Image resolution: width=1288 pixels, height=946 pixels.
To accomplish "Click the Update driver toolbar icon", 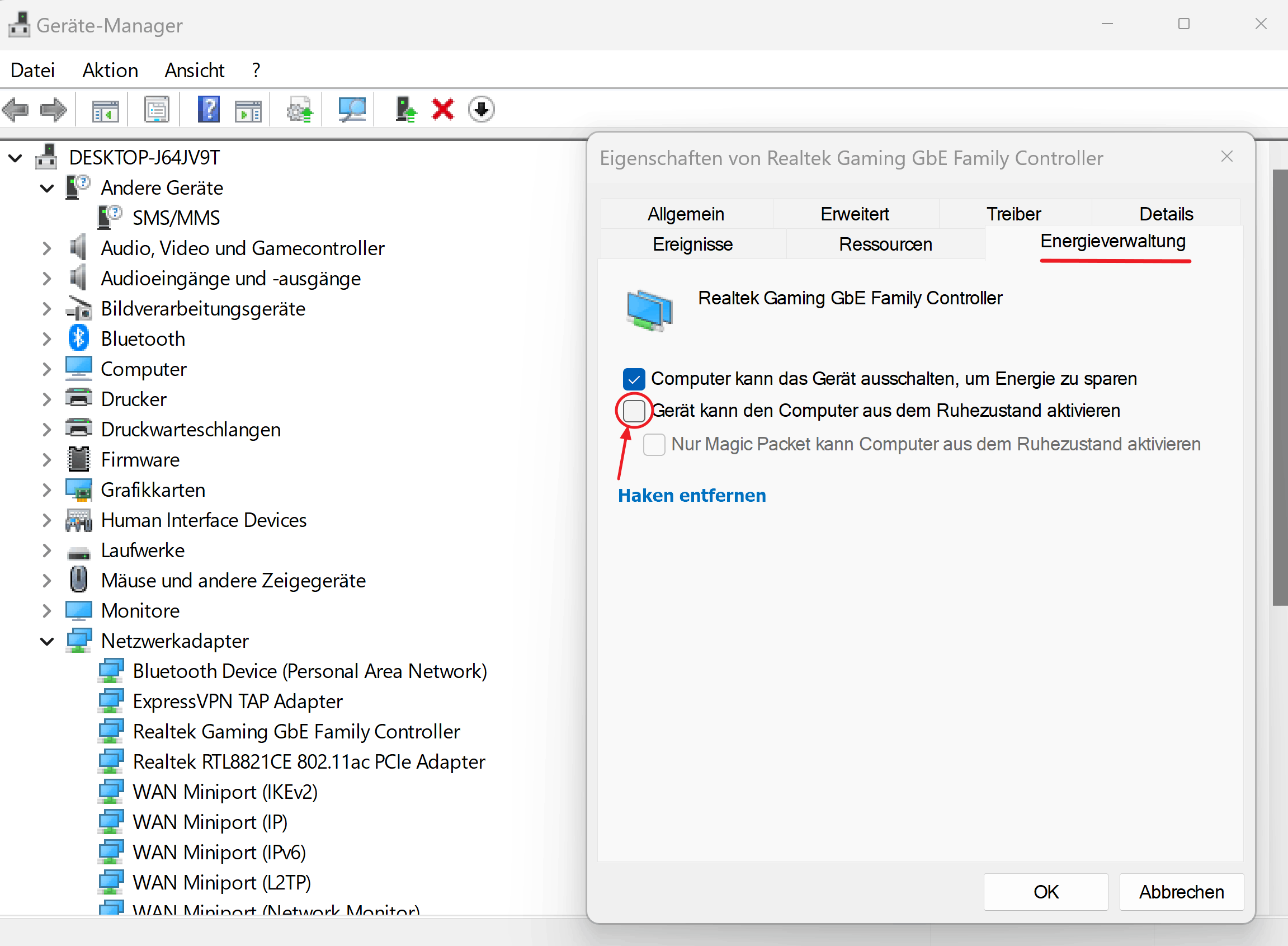I will click(300, 110).
